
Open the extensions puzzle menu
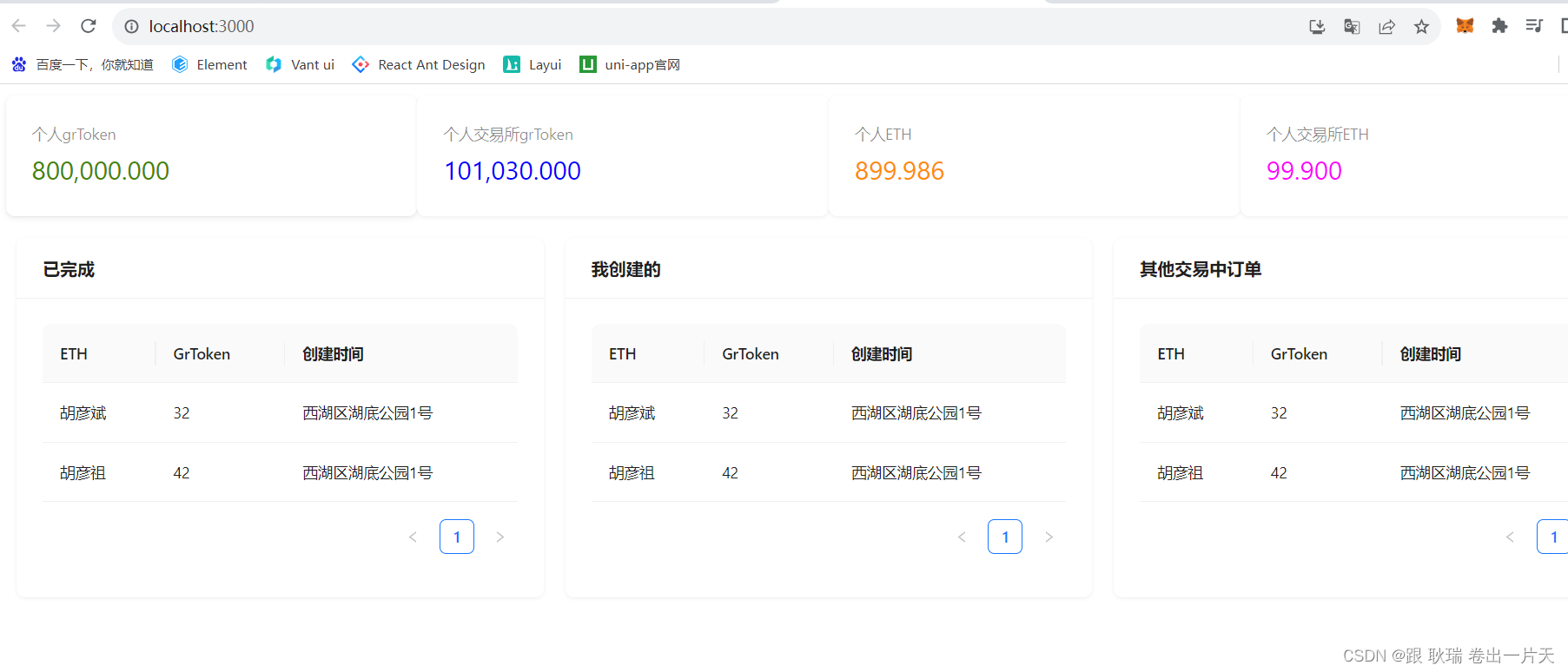tap(1499, 26)
